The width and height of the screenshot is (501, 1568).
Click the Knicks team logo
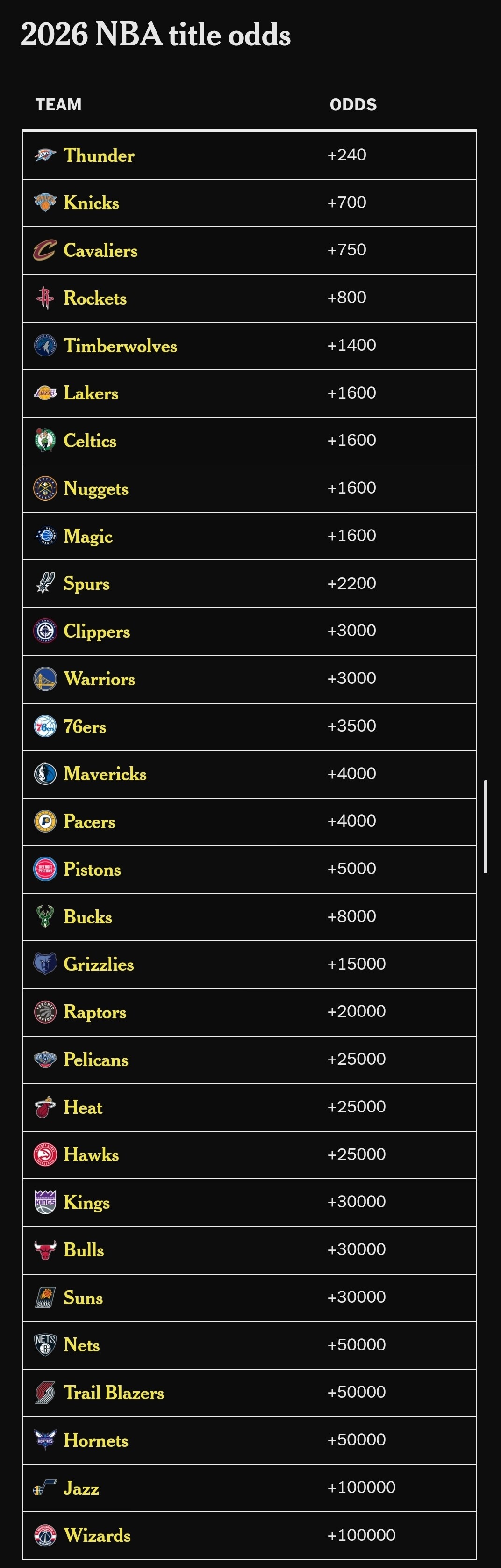pyautogui.click(x=45, y=203)
